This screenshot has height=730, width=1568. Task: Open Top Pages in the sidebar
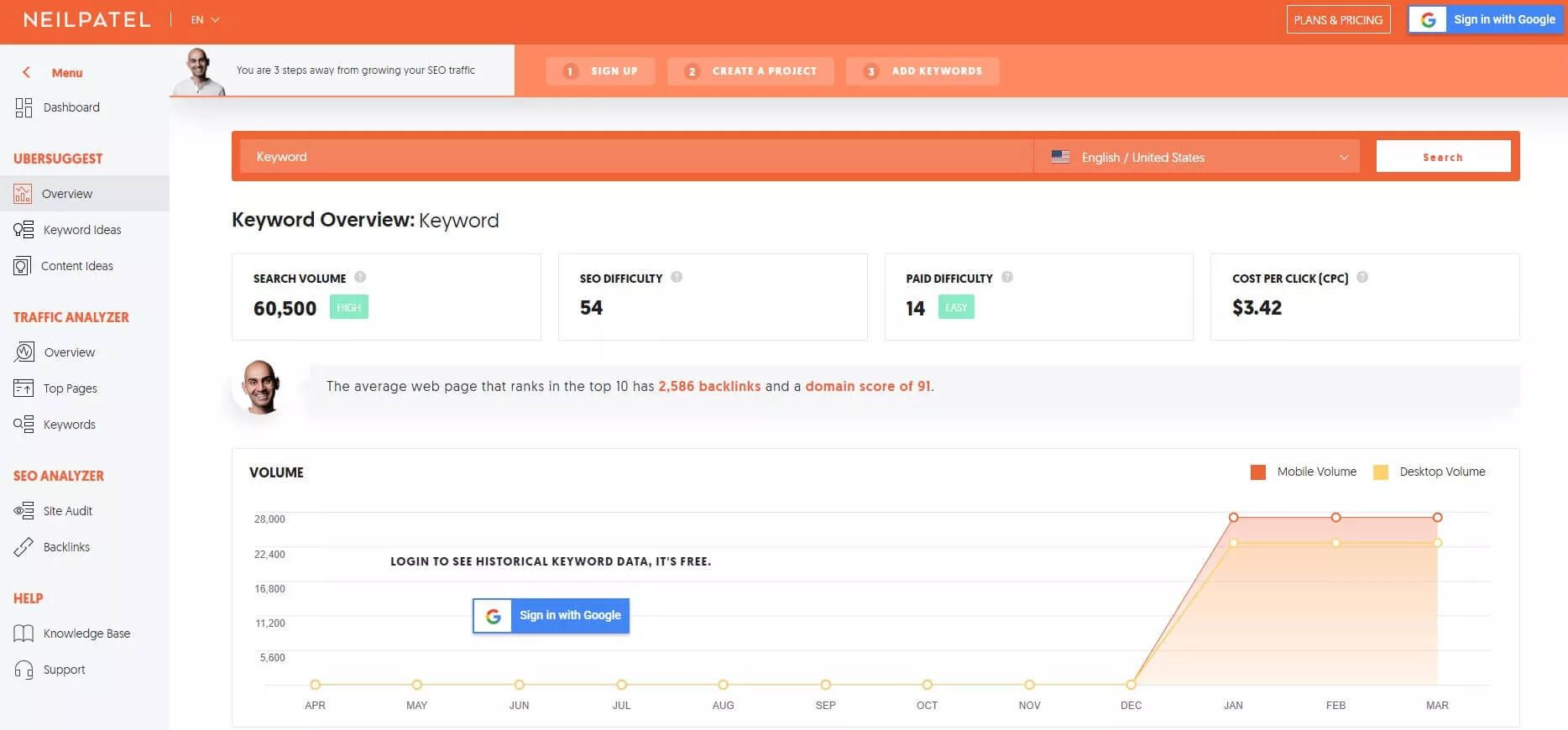pyautogui.click(x=71, y=388)
